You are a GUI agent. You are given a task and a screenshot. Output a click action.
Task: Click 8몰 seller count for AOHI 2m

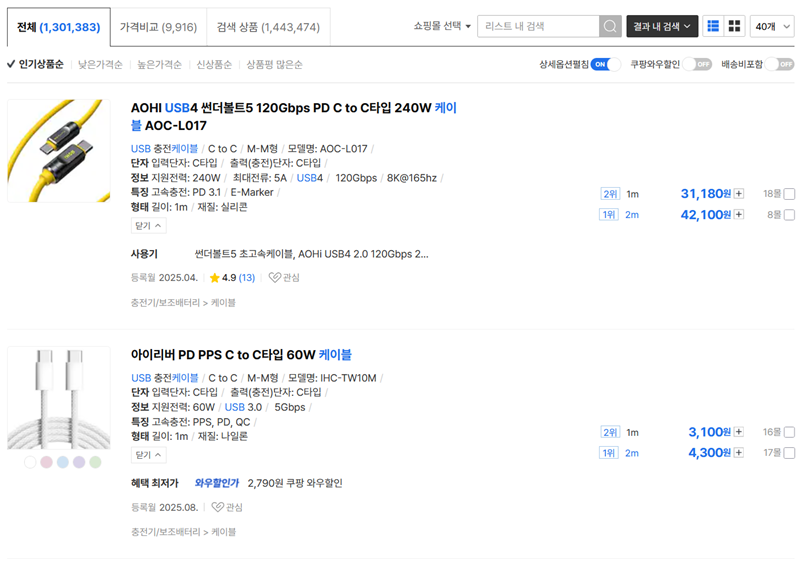(774, 215)
